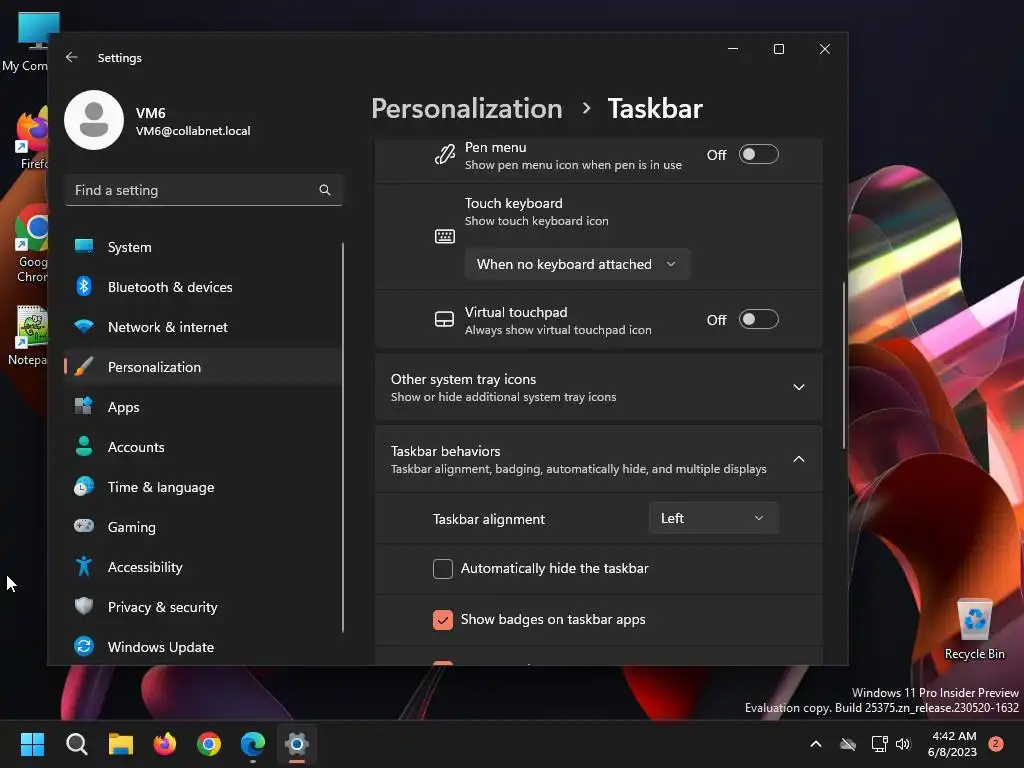This screenshot has height=768, width=1024.
Task: Open Privacy & security category
Action: coord(202,607)
